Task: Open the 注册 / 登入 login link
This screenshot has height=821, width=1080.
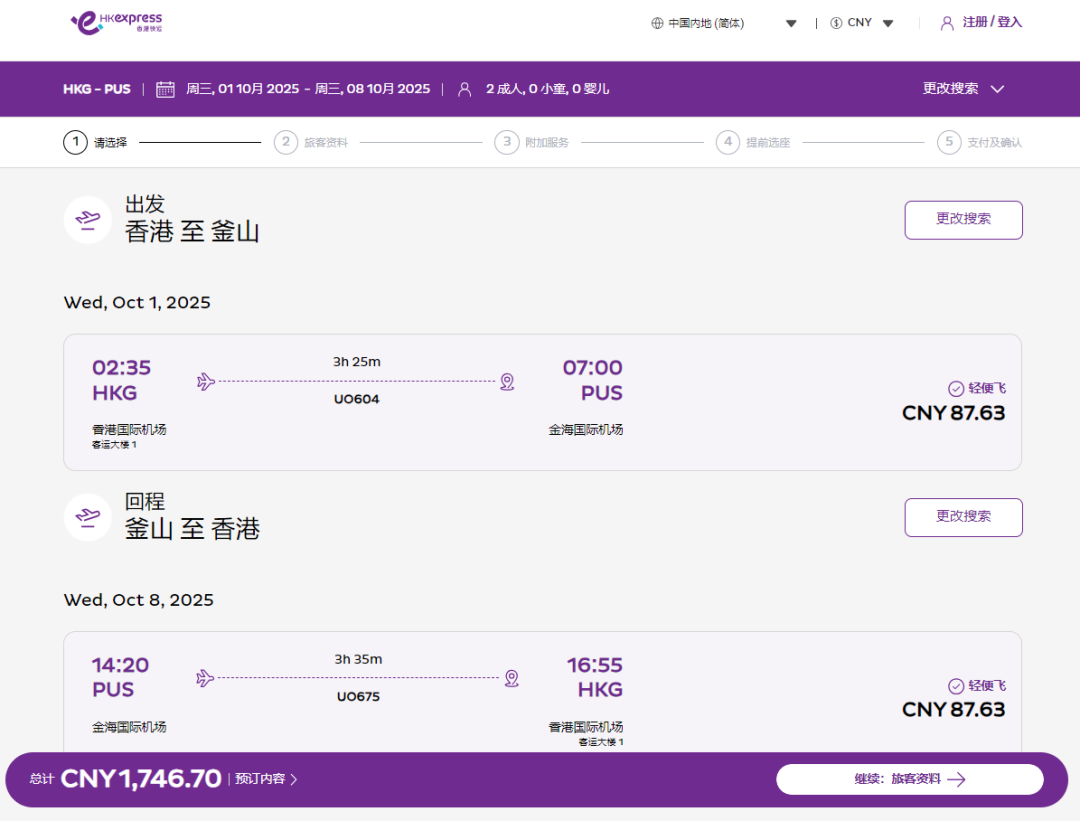Action: [x=992, y=22]
